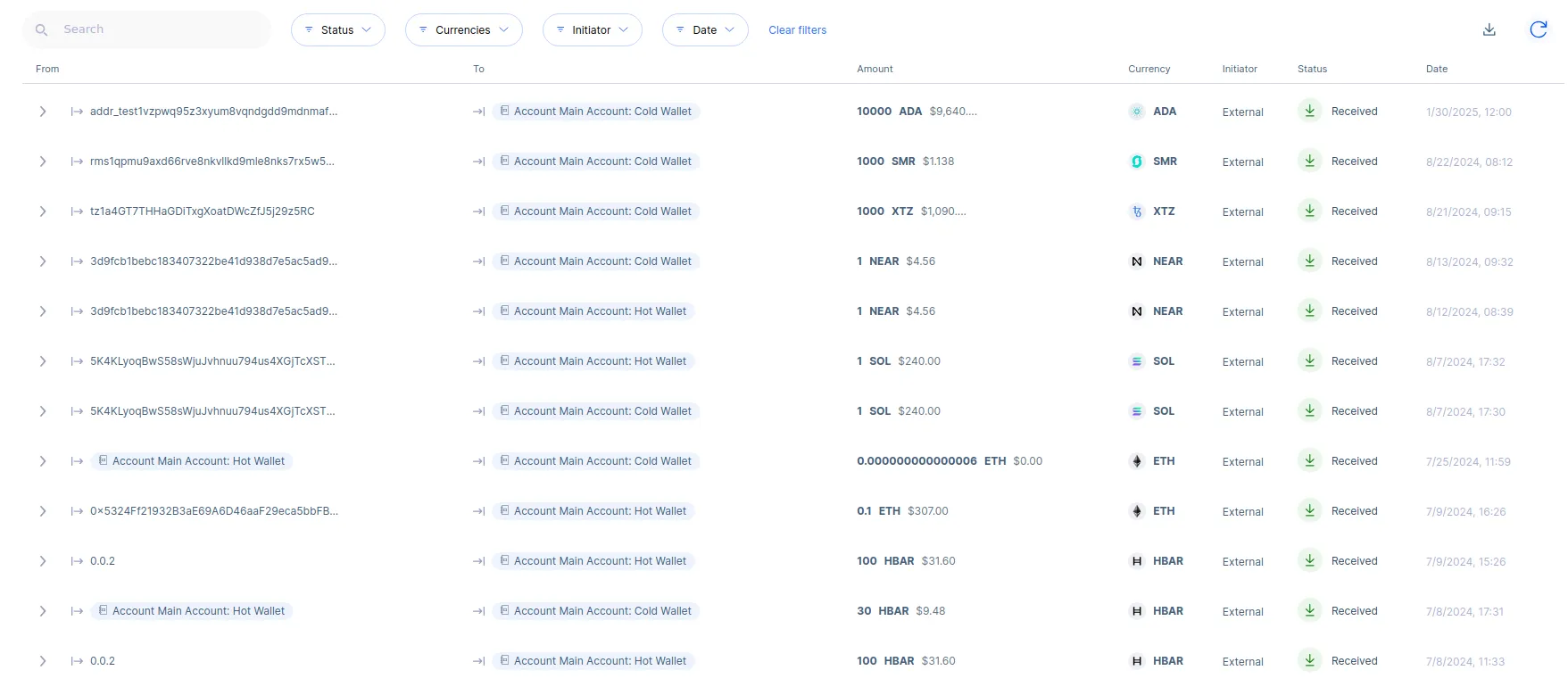Open the Date filter dropdown
Viewport: 1568px width, 687px height.
click(705, 29)
